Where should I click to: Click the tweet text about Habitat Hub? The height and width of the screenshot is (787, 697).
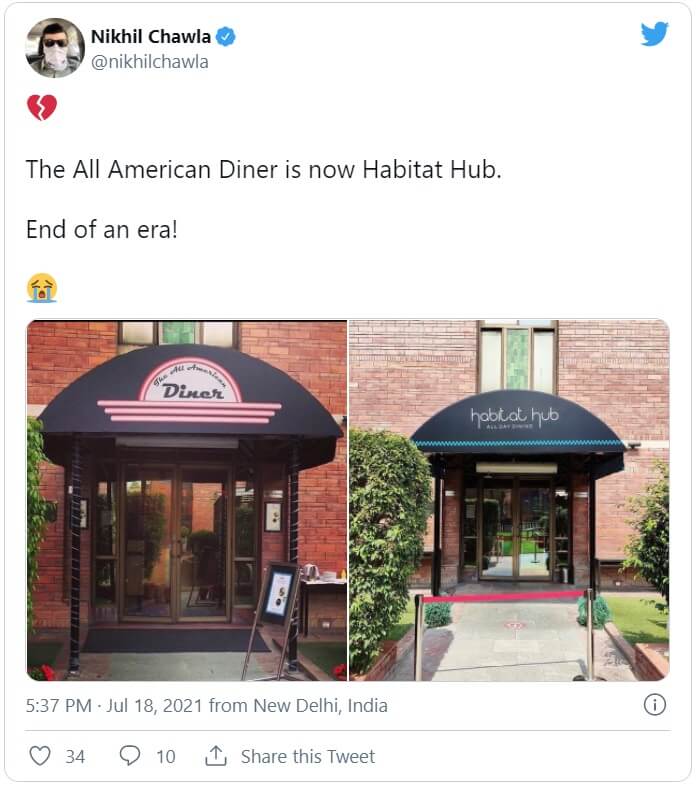coord(263,169)
